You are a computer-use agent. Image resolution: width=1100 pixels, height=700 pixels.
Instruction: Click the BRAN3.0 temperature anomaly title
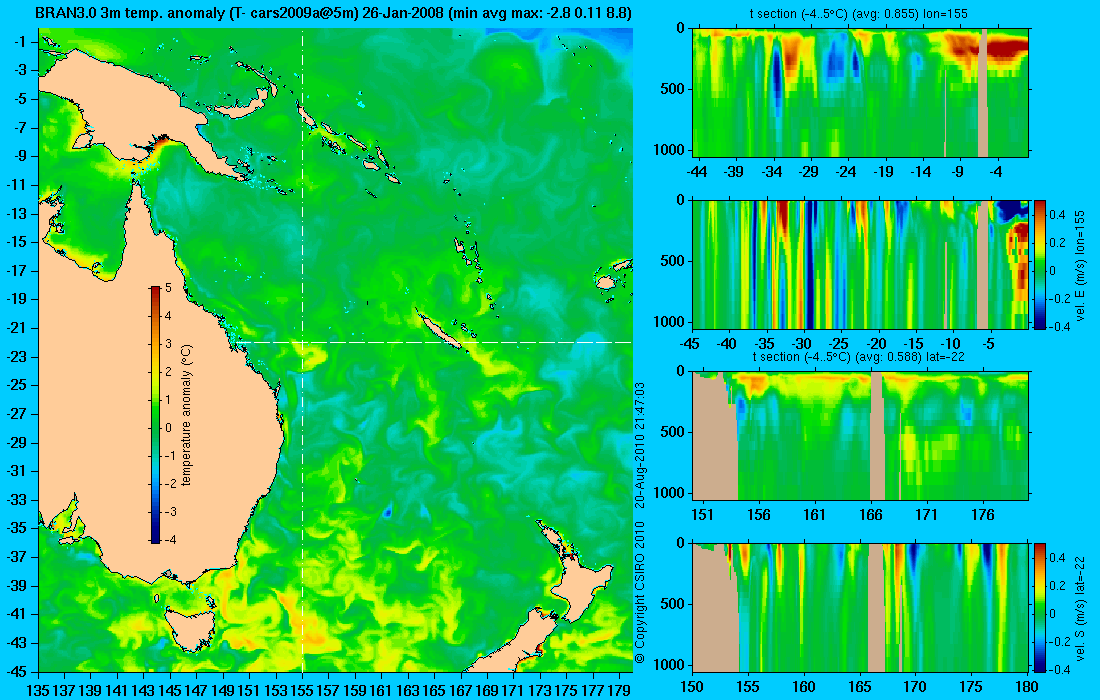pyautogui.click(x=333, y=13)
